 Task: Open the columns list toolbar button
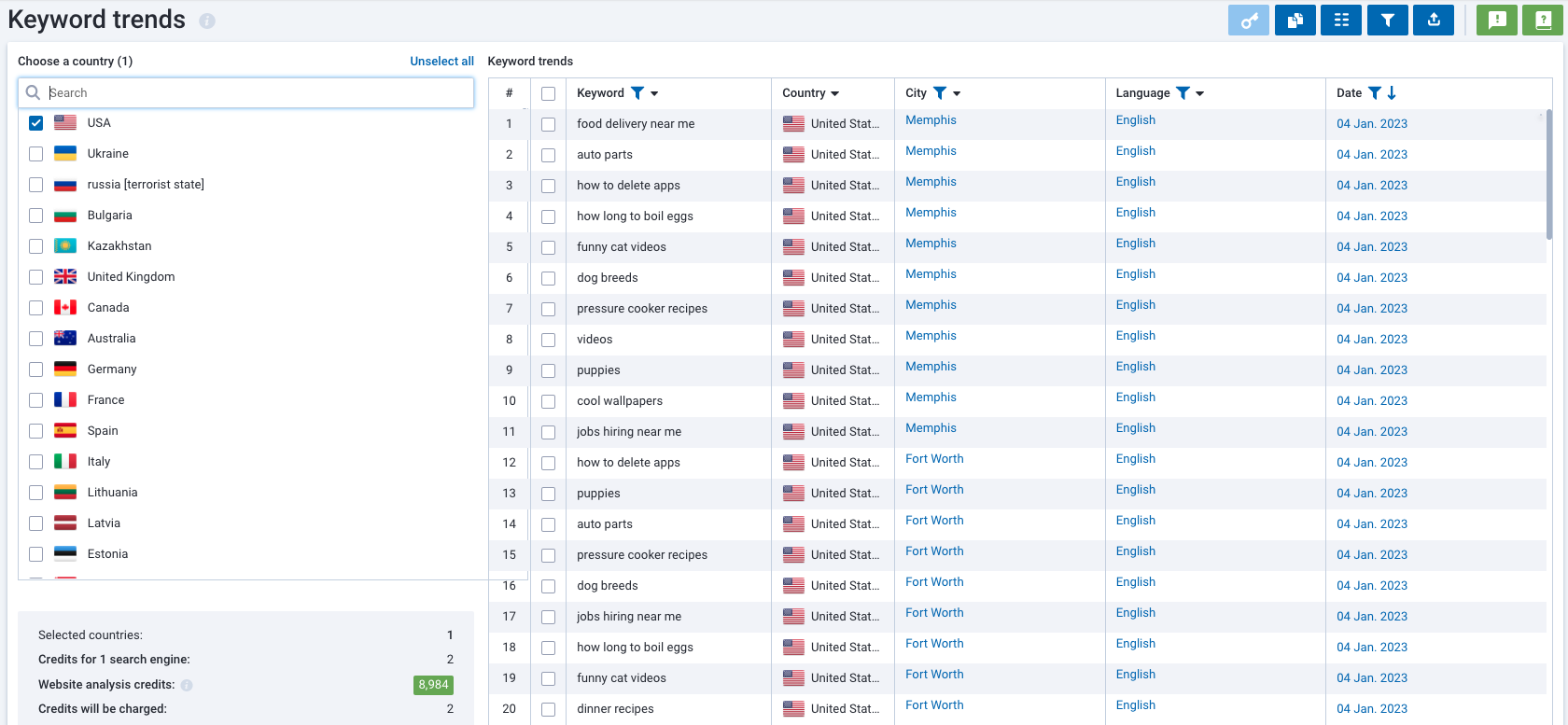click(1341, 20)
